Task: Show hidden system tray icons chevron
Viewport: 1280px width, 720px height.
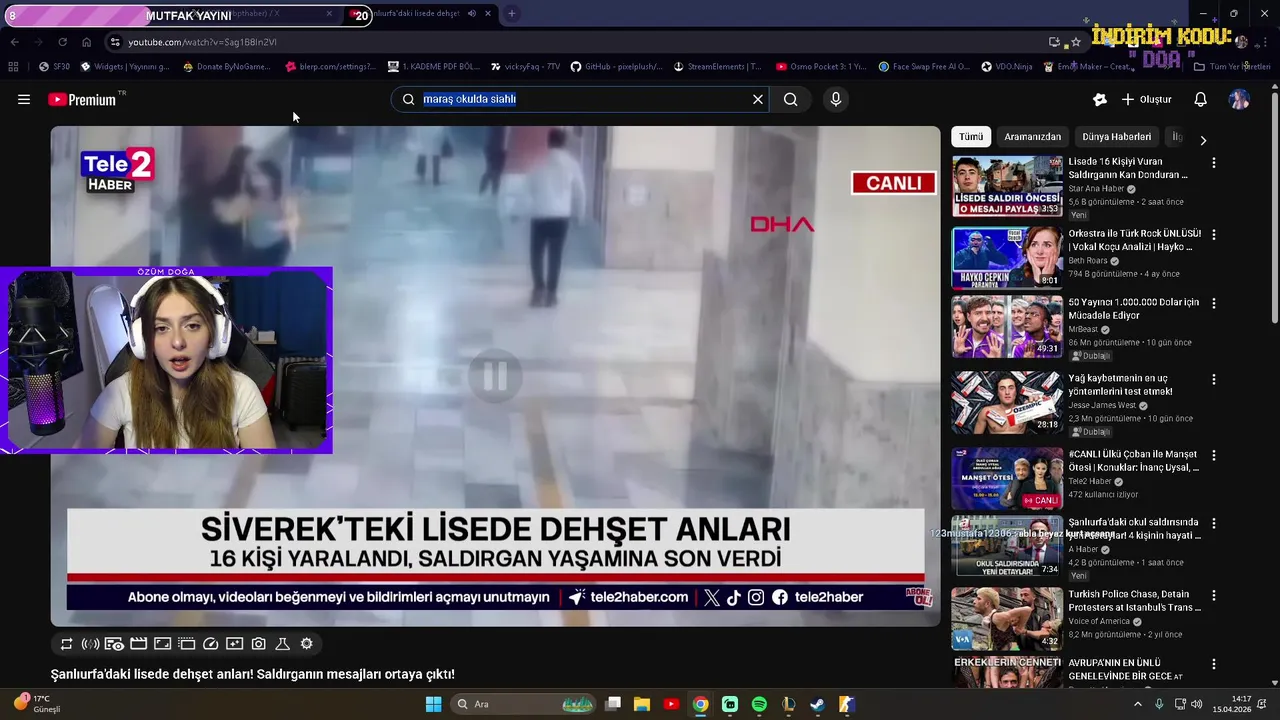Action: (x=1137, y=704)
